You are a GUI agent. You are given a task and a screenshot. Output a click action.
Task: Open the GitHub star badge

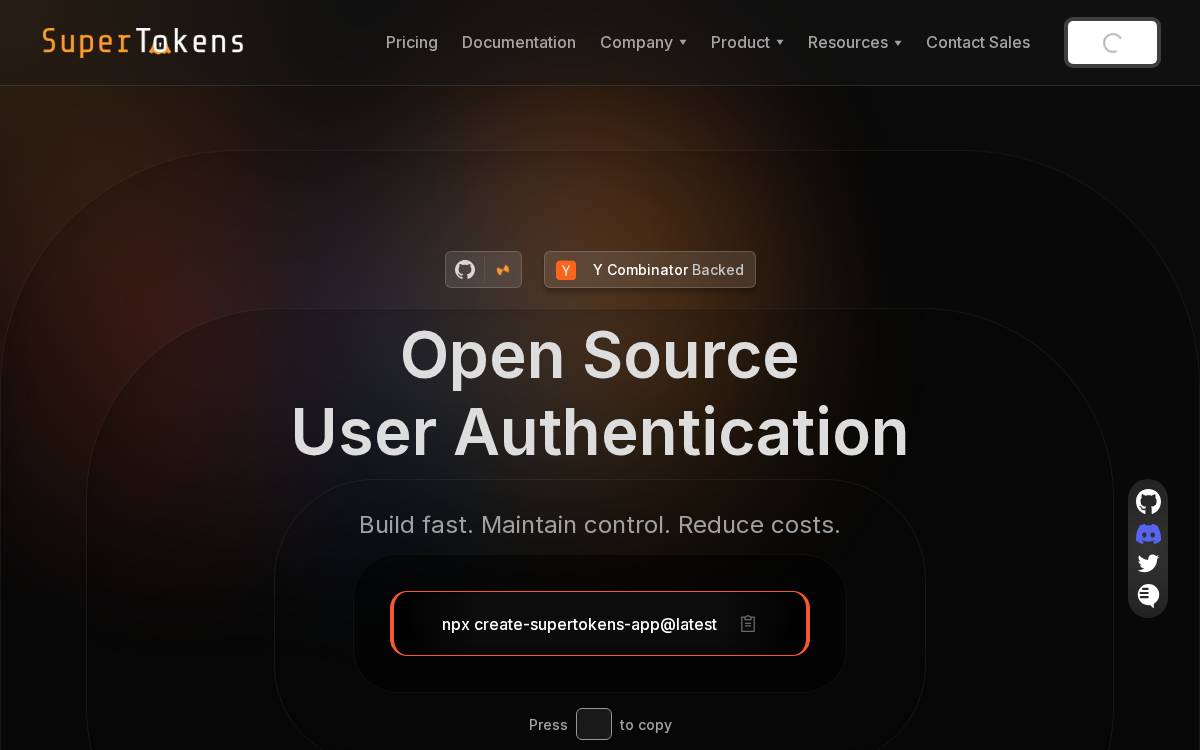(x=483, y=270)
